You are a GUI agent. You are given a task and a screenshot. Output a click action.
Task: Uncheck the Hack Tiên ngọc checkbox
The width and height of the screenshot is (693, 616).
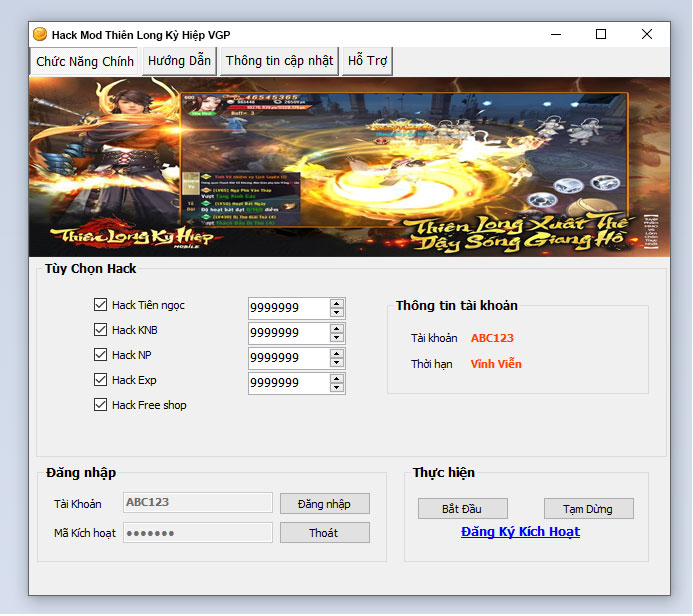100,304
